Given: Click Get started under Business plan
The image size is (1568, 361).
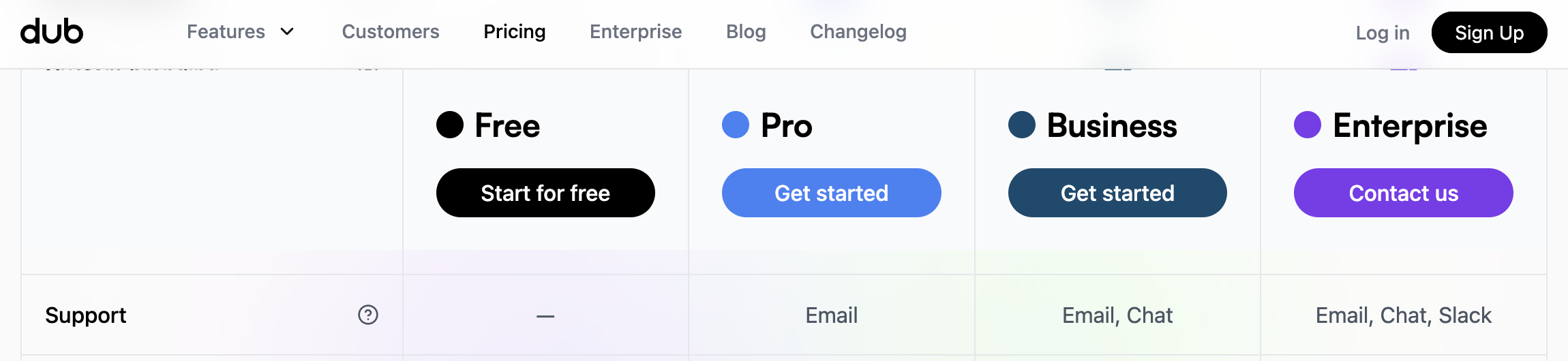Looking at the screenshot, I should click(x=1117, y=193).
